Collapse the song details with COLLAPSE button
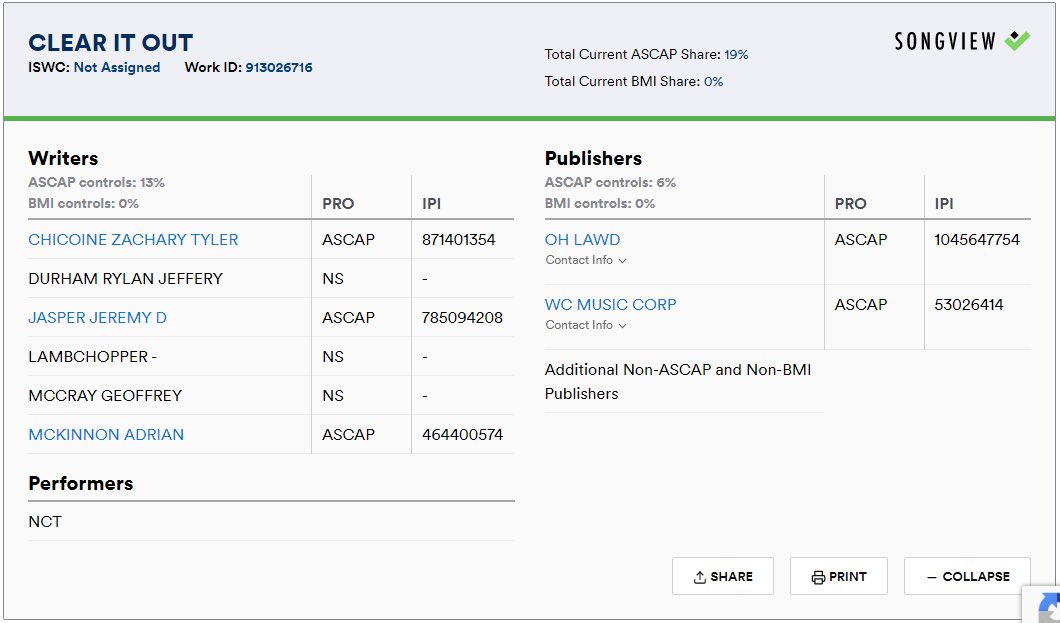 [x=967, y=576]
